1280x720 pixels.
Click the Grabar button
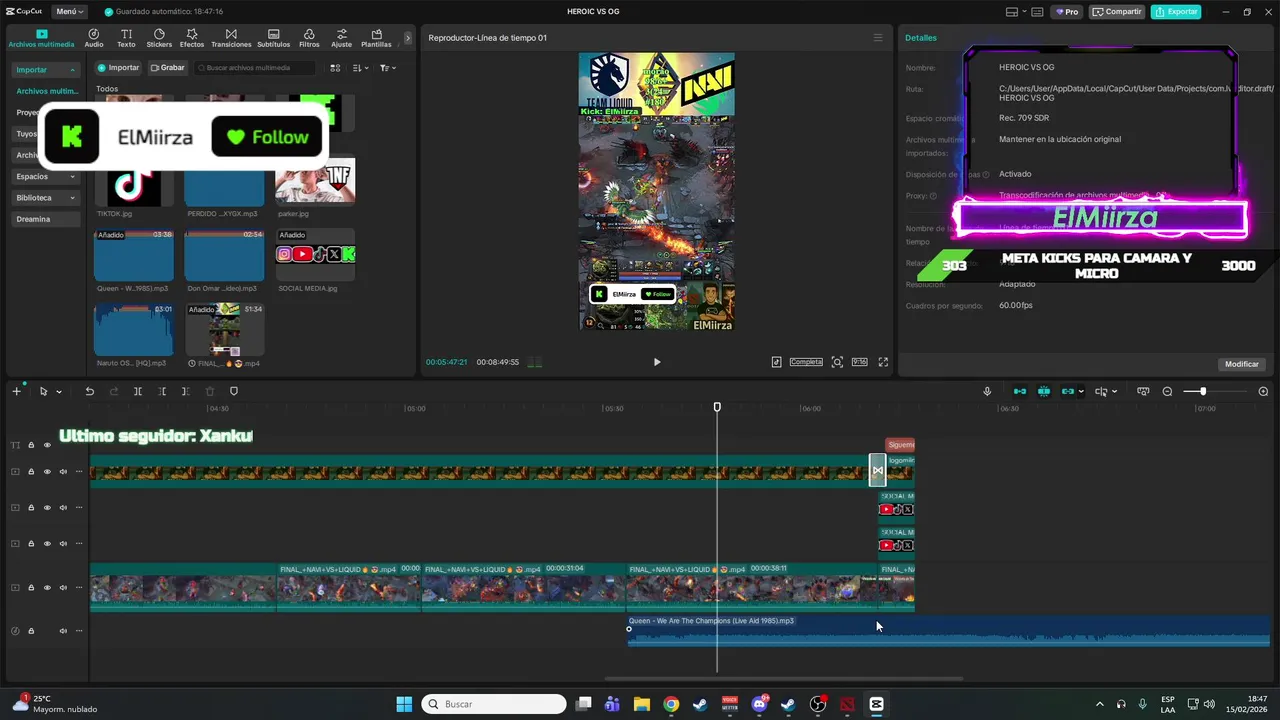(167, 68)
